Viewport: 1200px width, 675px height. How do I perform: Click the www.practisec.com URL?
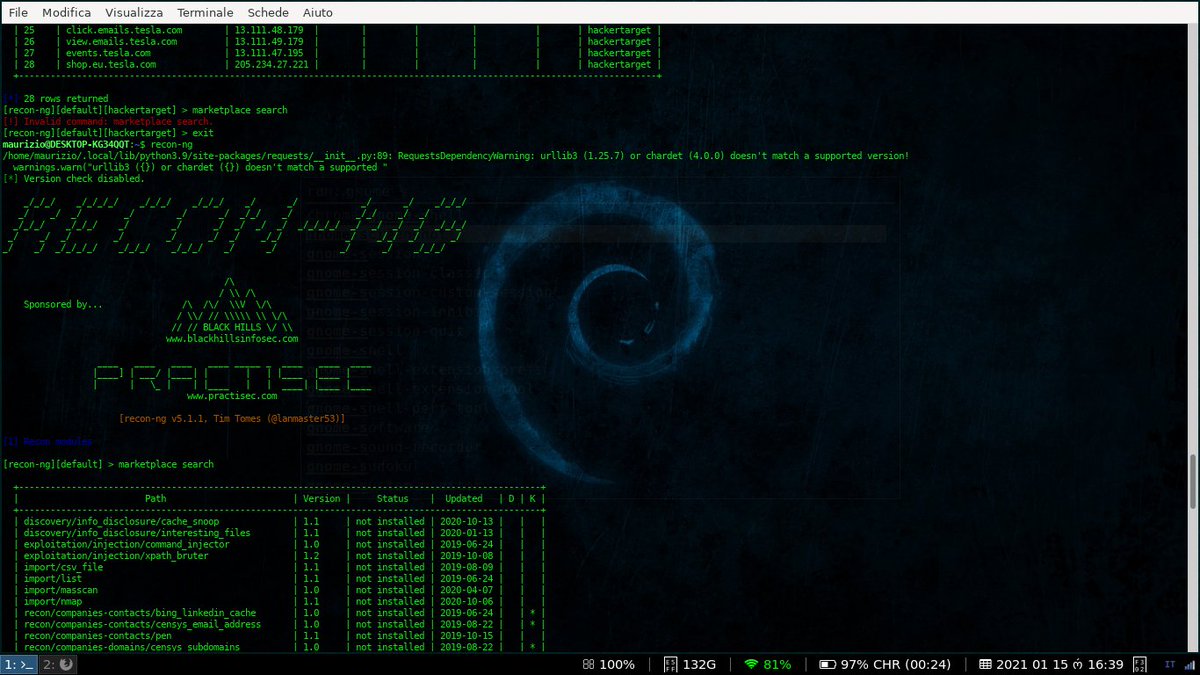coord(232,396)
